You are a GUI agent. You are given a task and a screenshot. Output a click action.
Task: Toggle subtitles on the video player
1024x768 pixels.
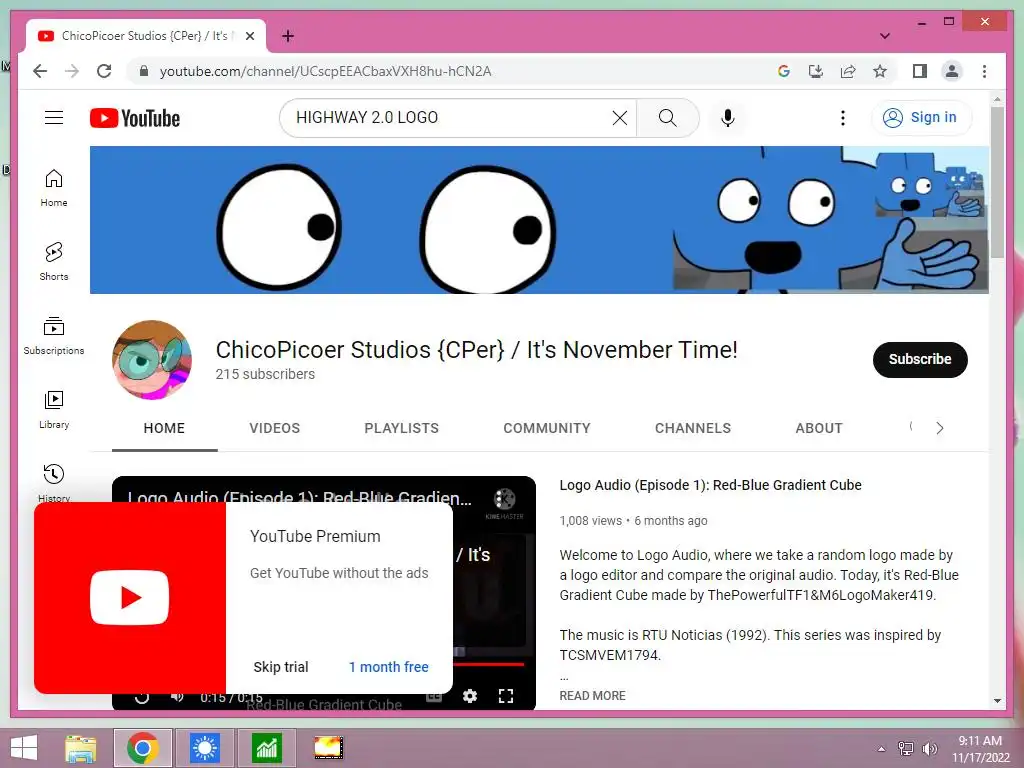click(434, 697)
